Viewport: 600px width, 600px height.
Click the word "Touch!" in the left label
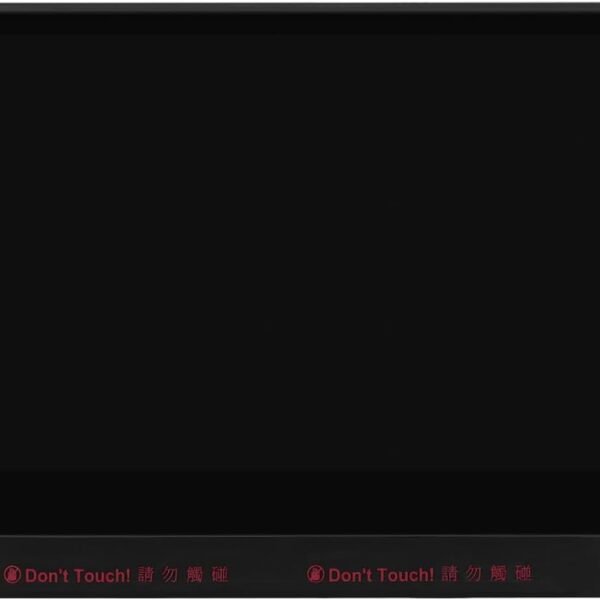(x=103, y=575)
